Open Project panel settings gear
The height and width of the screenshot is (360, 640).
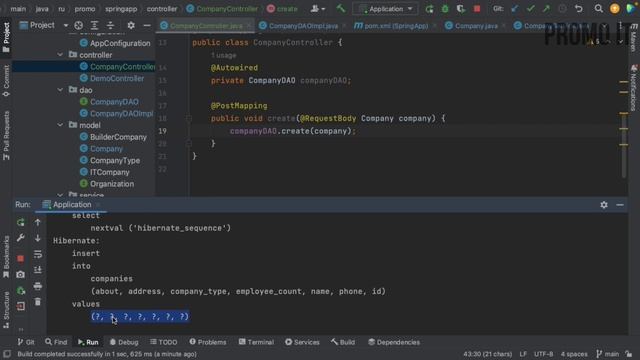(x=131, y=25)
